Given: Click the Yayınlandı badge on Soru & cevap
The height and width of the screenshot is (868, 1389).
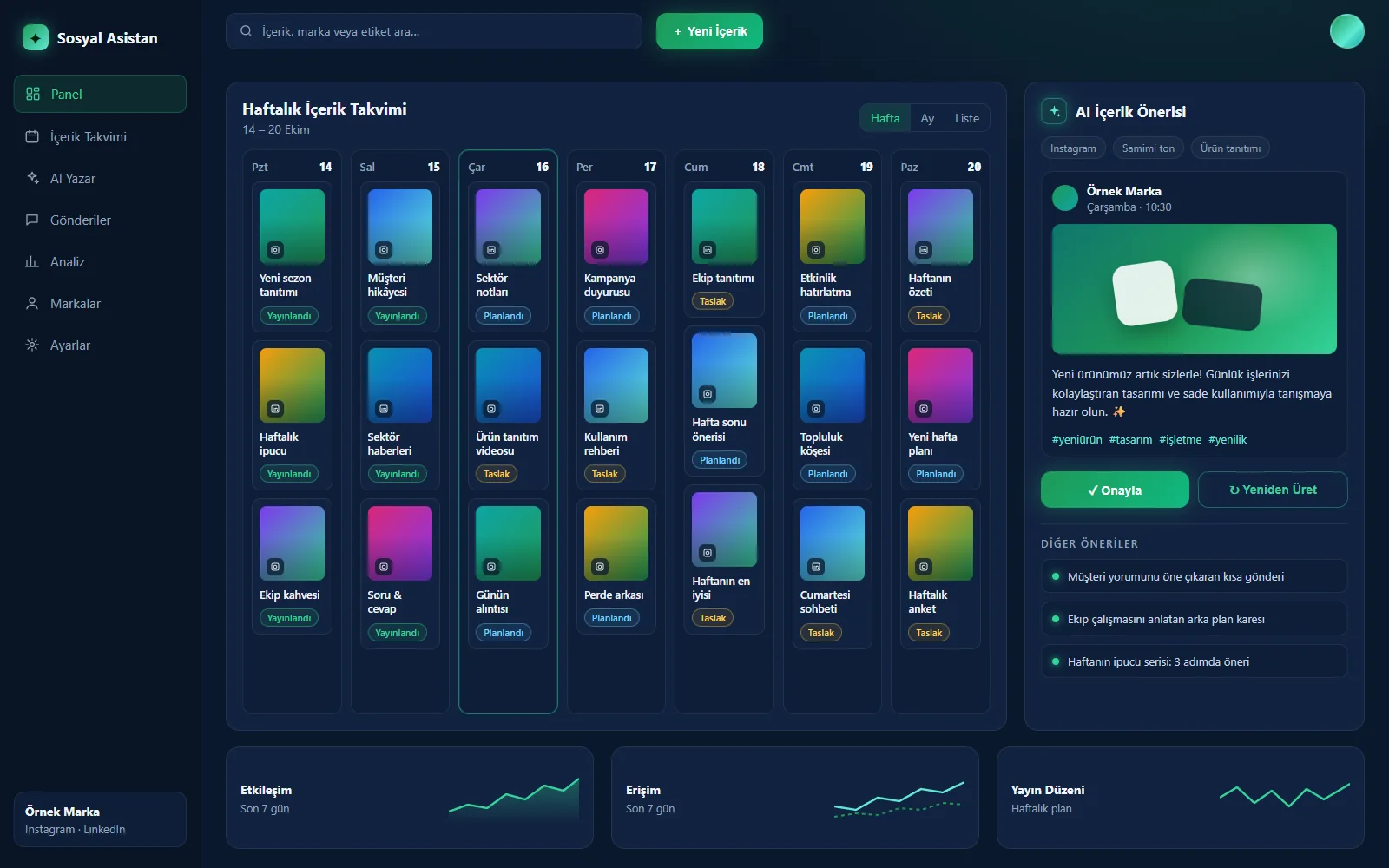Looking at the screenshot, I should click(x=397, y=633).
